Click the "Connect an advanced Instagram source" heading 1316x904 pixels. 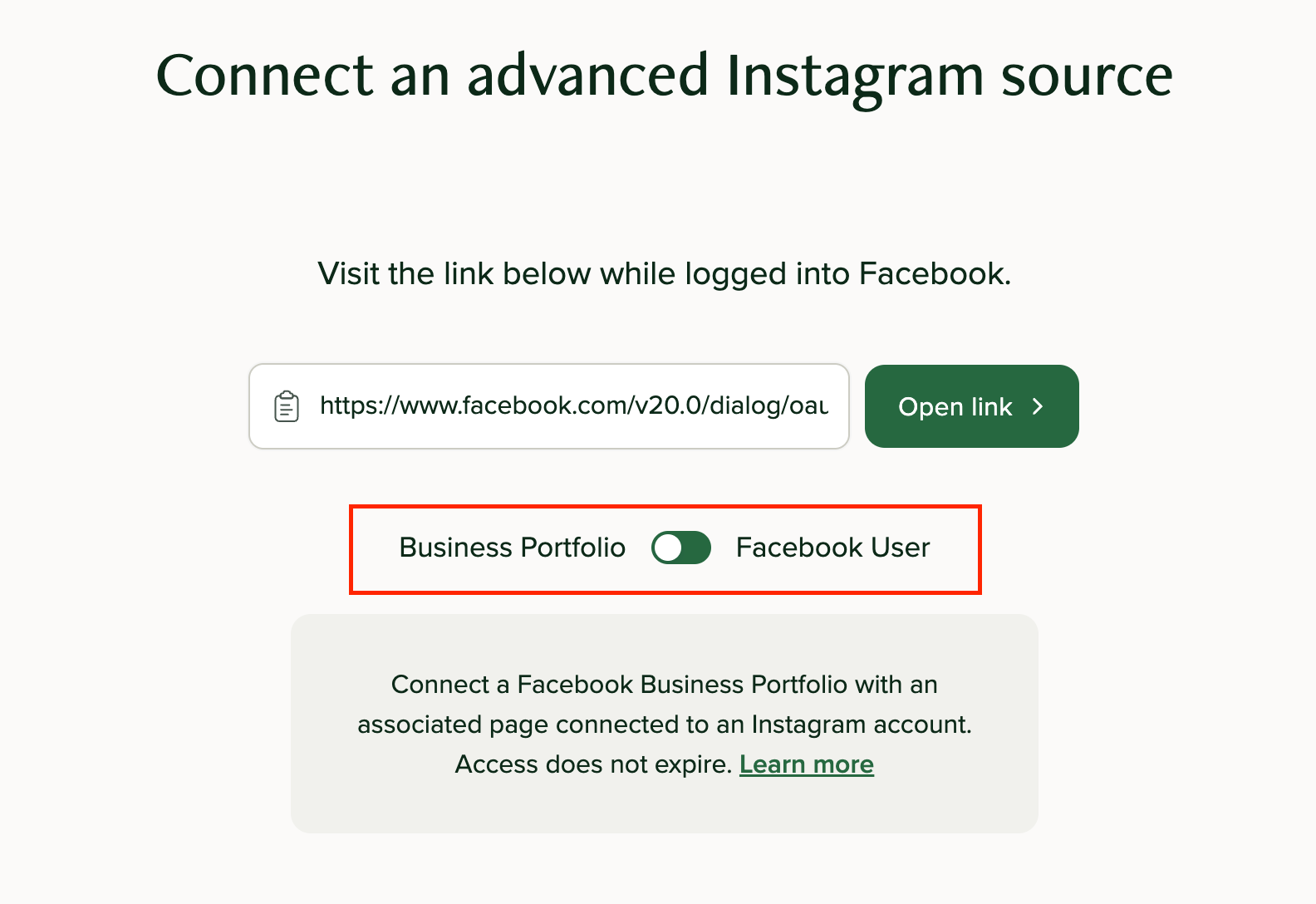(664, 76)
